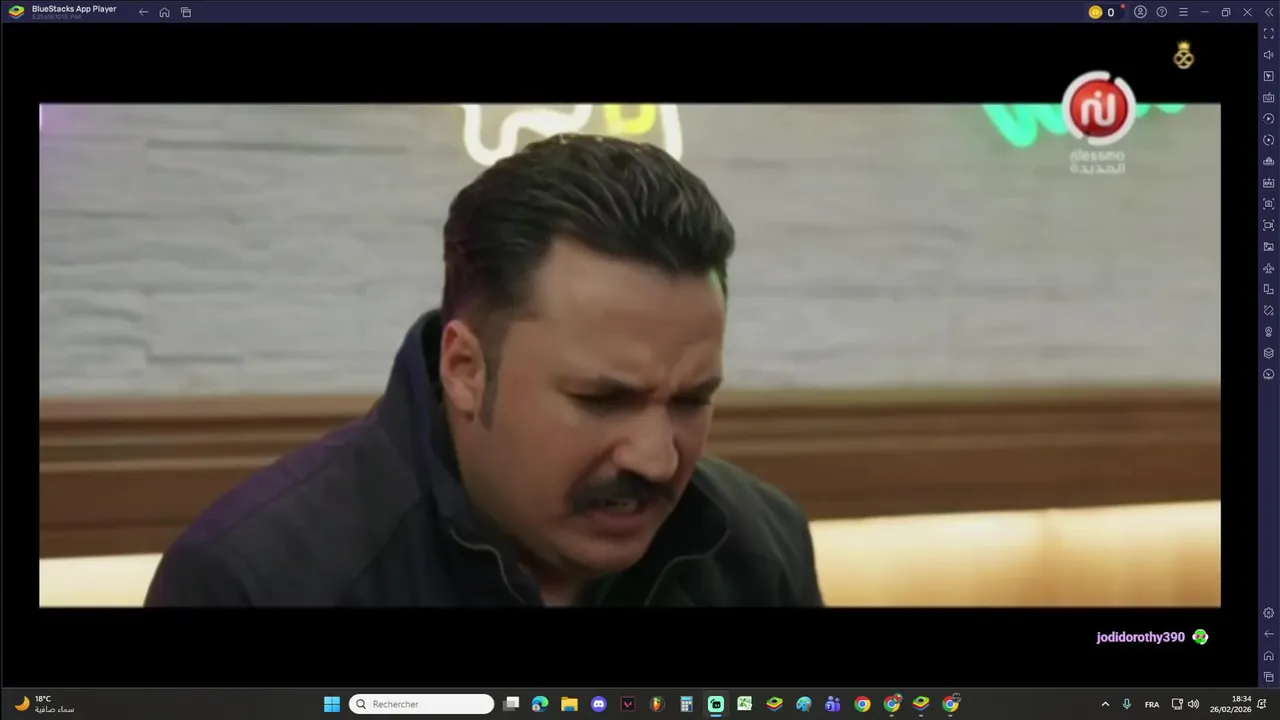The image size is (1280, 720).
Task: Switch the FRA keyboard language indicator
Action: pos(1152,704)
